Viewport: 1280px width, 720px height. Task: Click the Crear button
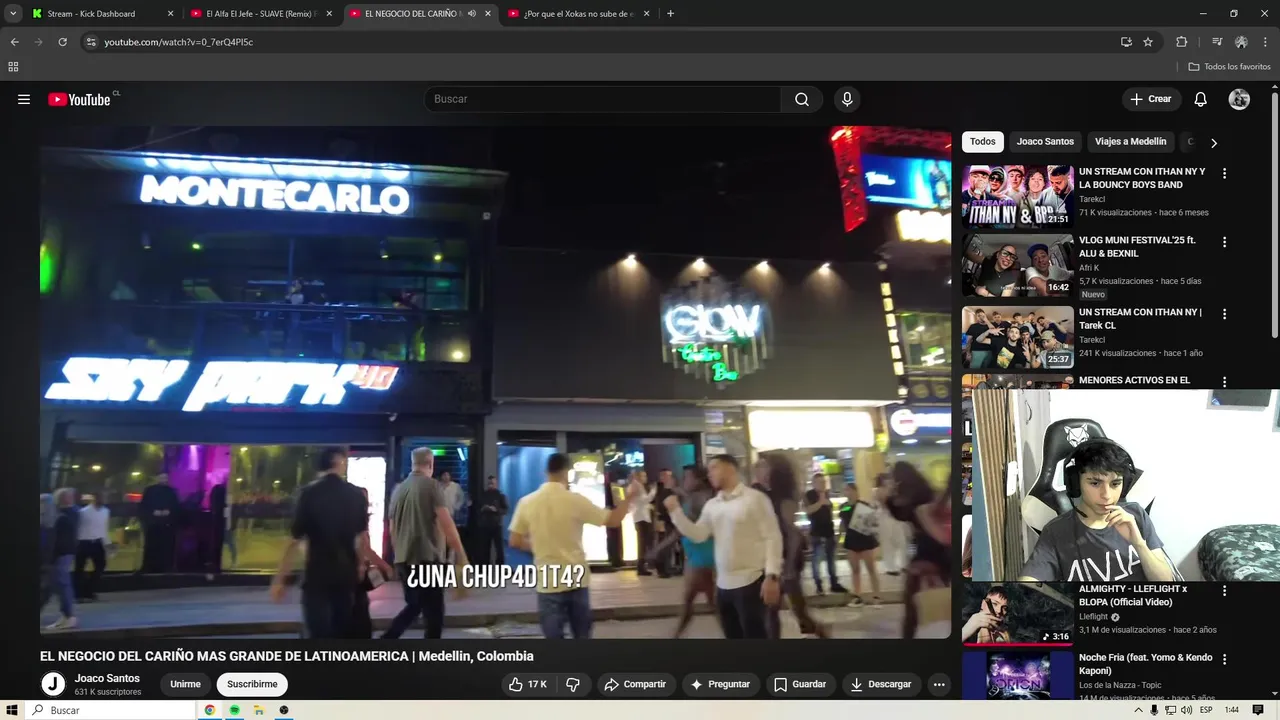click(x=1150, y=99)
